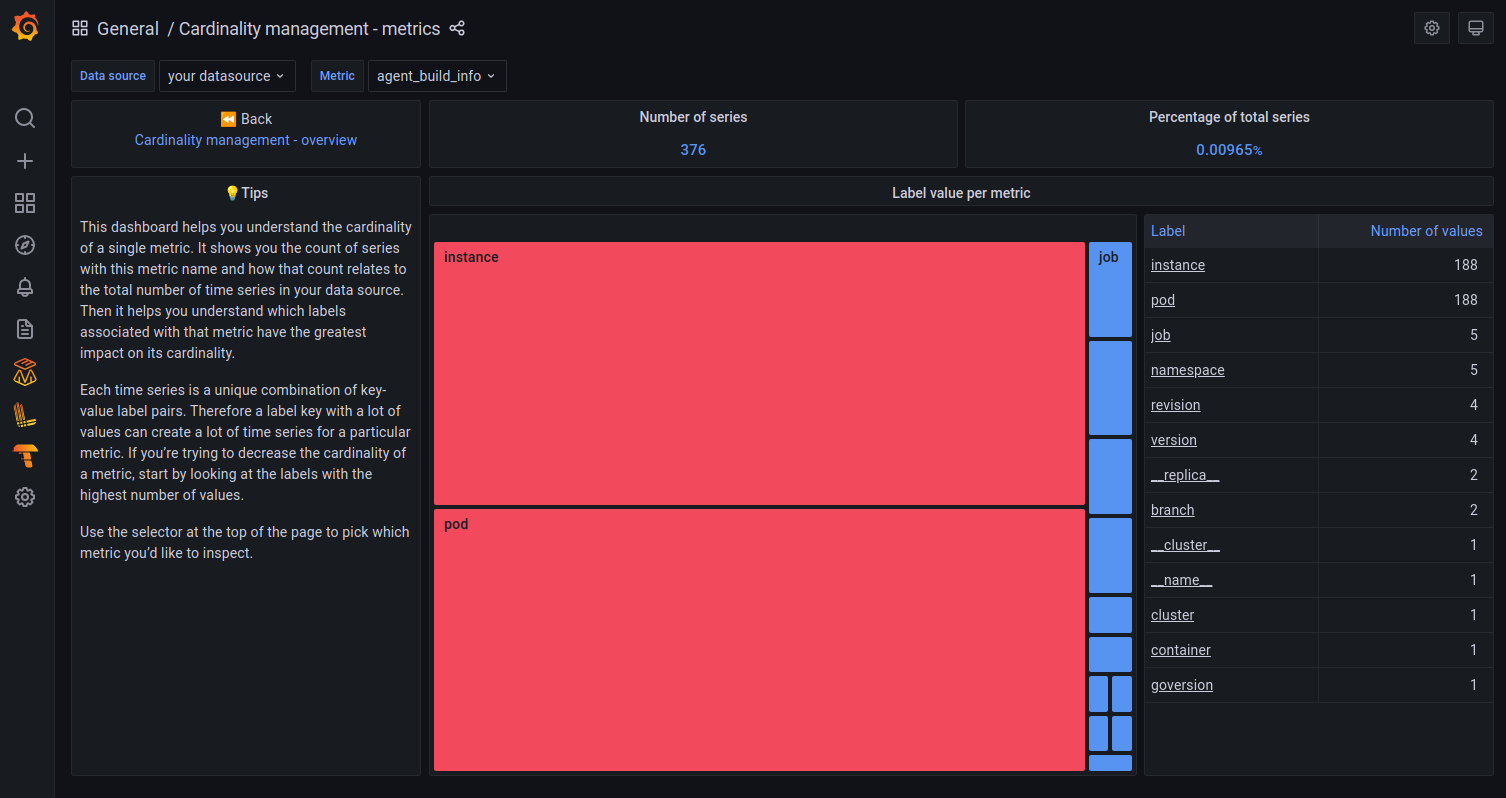
Task: Switch to the General breadcrumb
Action: [x=128, y=28]
